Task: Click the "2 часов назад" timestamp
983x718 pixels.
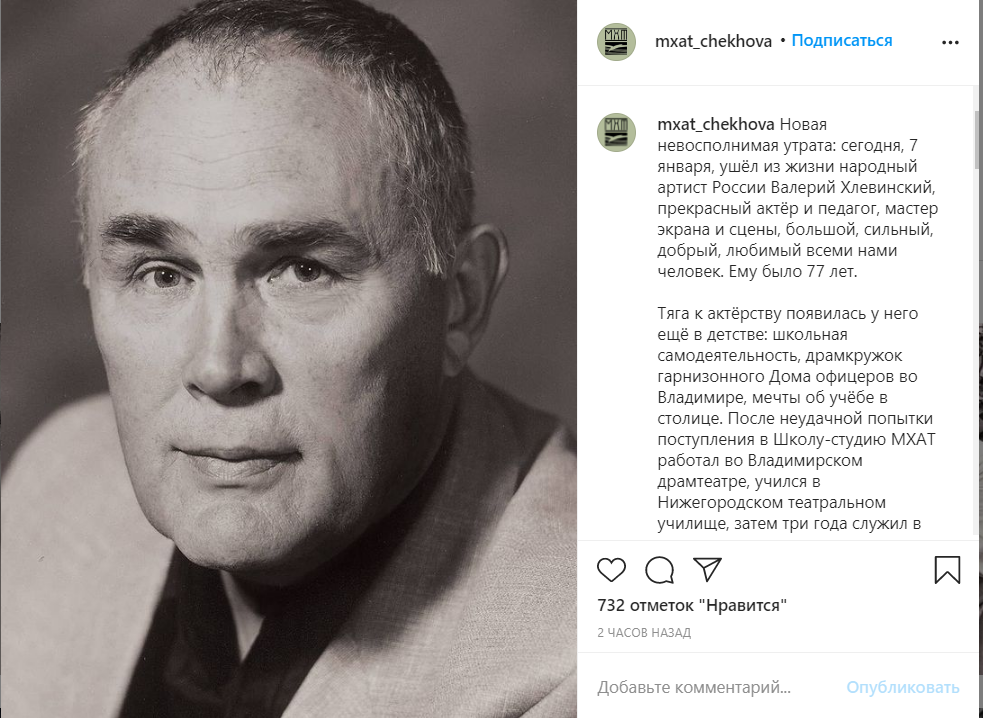Action: click(x=644, y=633)
